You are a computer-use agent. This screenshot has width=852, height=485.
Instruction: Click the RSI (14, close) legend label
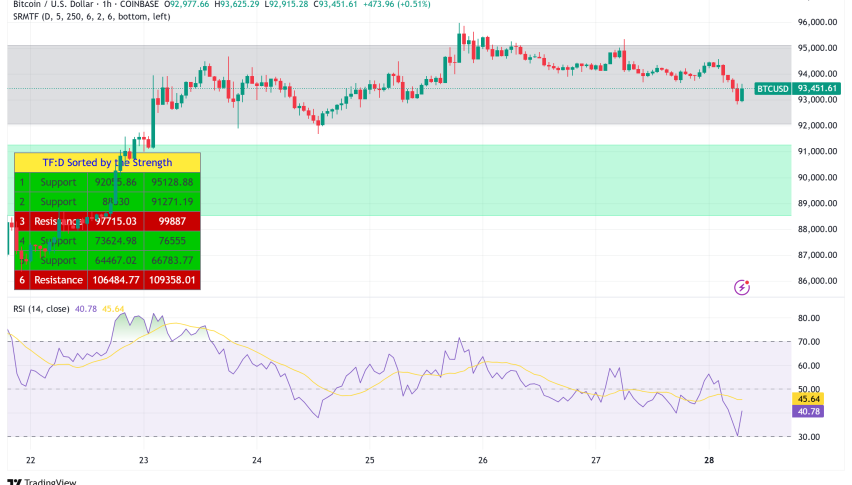[41, 309]
